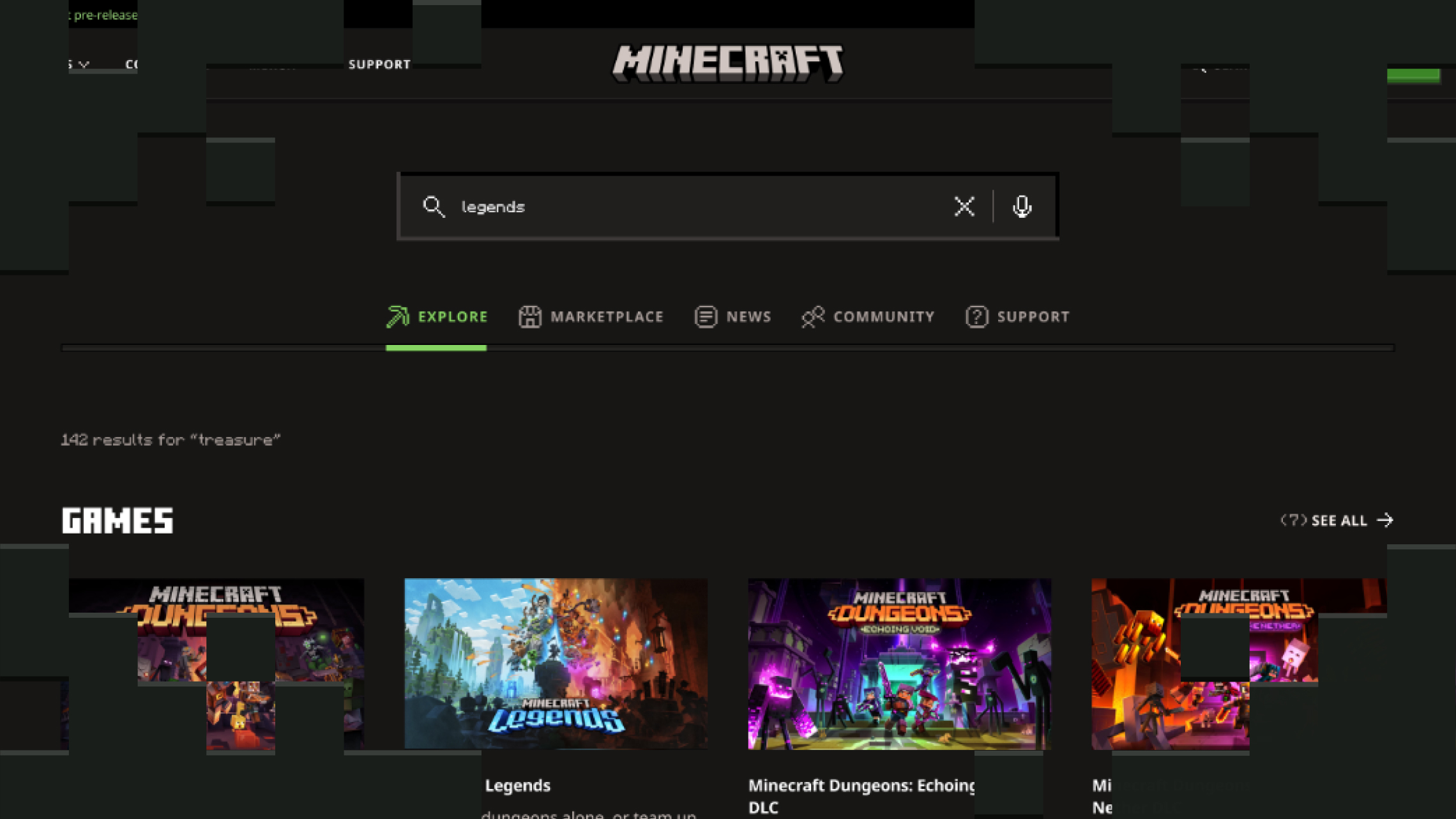Switch to the Marketplace tab
1456x819 pixels.
pos(606,316)
